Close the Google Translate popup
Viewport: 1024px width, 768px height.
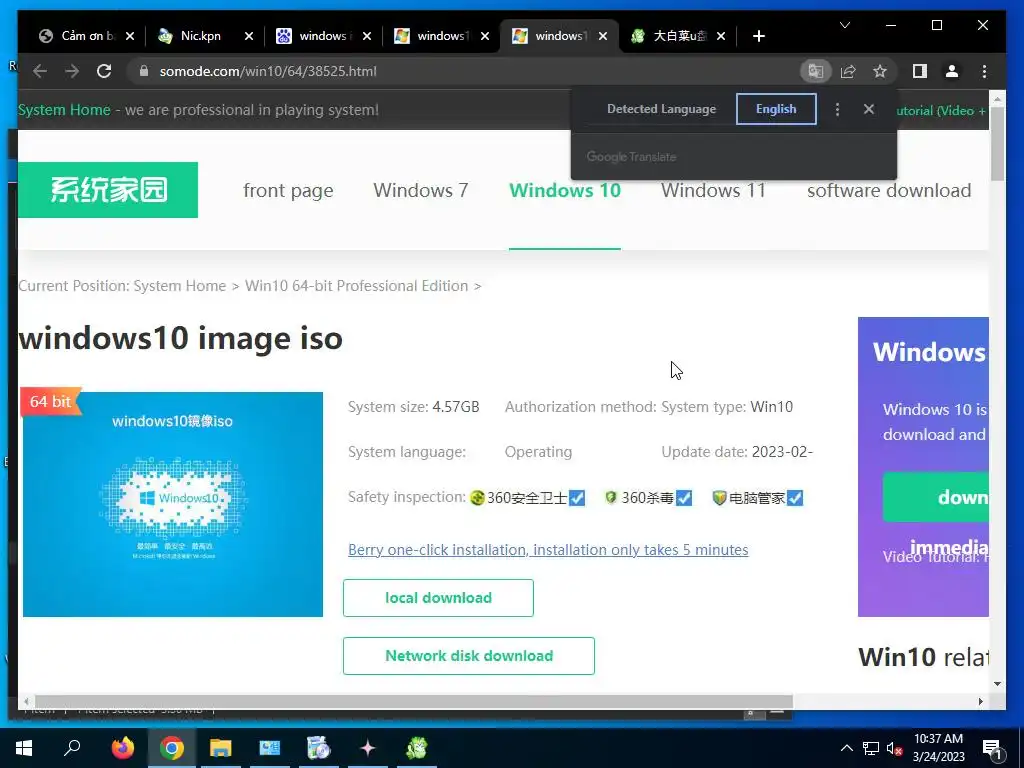point(869,109)
